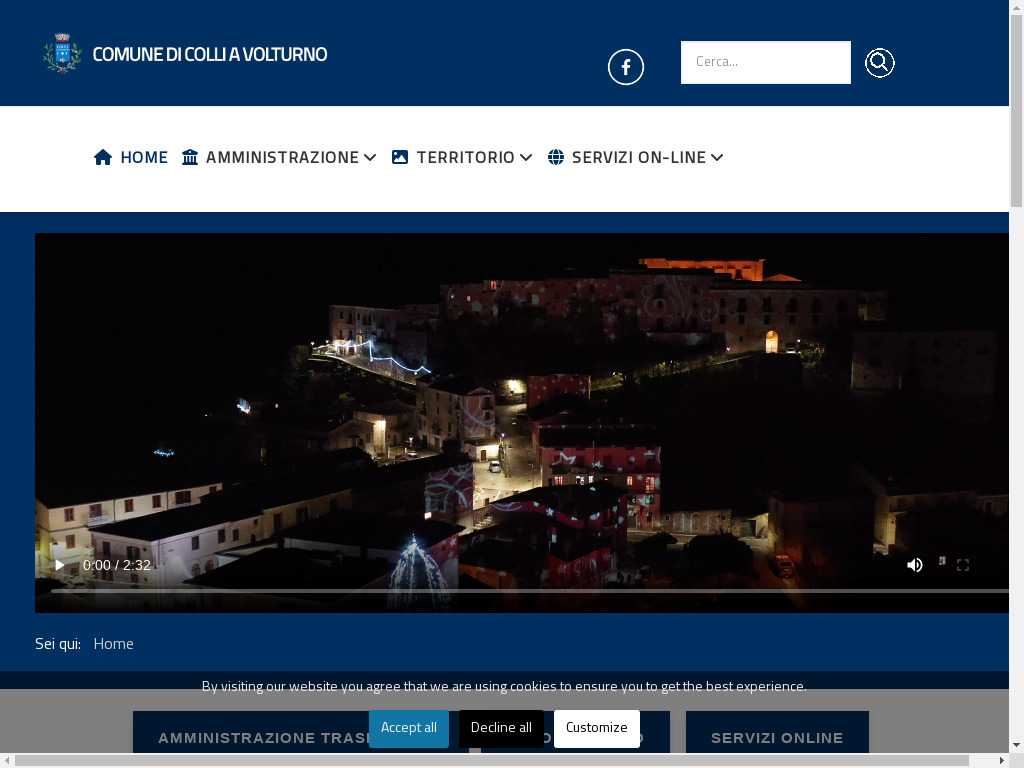
Task: Click the Home breadcrumb link
Action: point(114,644)
